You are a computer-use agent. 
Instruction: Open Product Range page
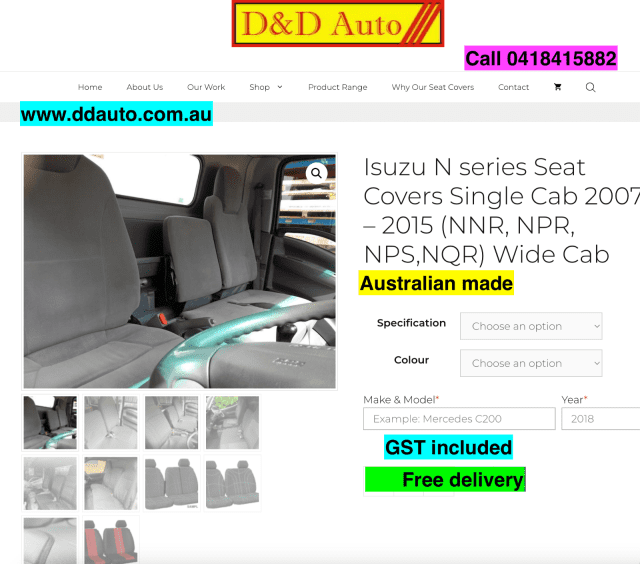338,87
